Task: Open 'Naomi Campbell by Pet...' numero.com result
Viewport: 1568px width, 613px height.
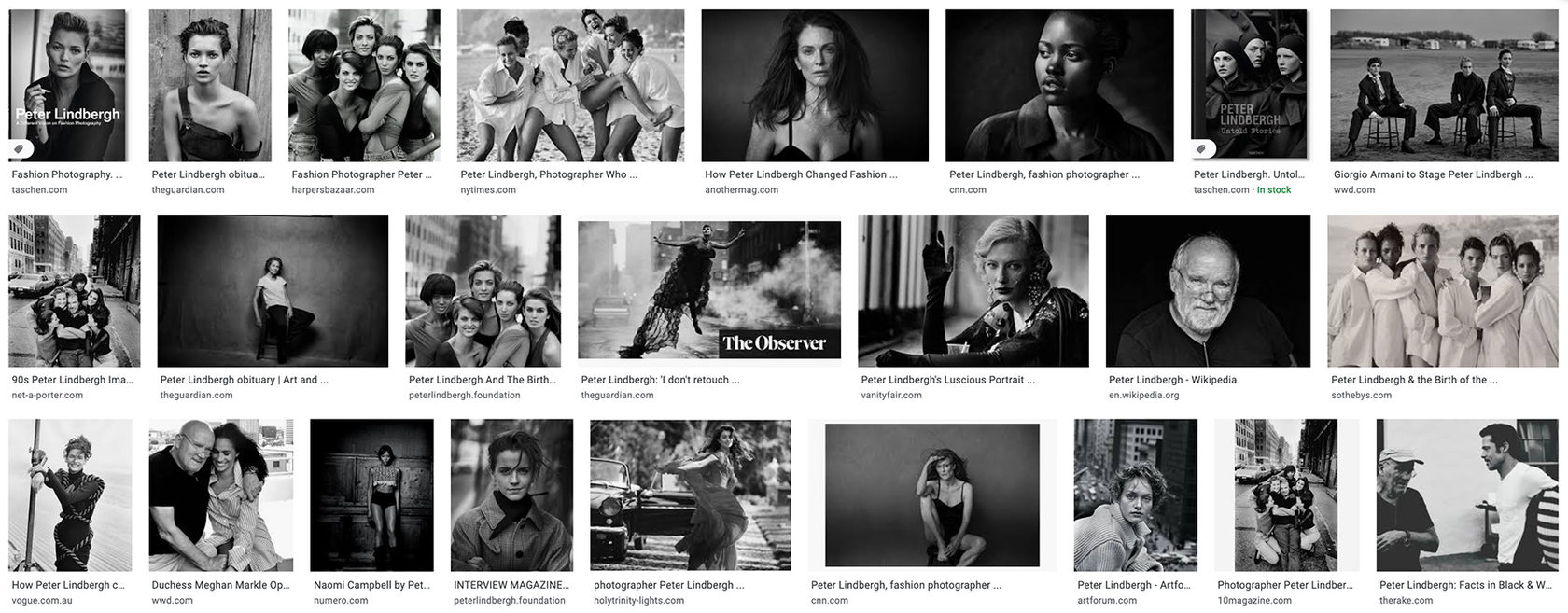Action: pos(371,585)
